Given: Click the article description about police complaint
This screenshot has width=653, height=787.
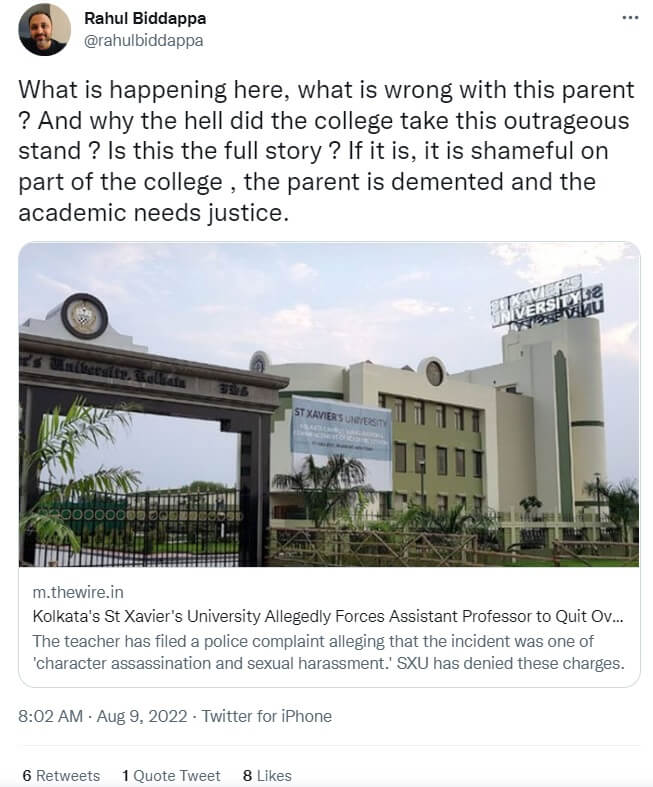Looking at the screenshot, I should point(325,650).
